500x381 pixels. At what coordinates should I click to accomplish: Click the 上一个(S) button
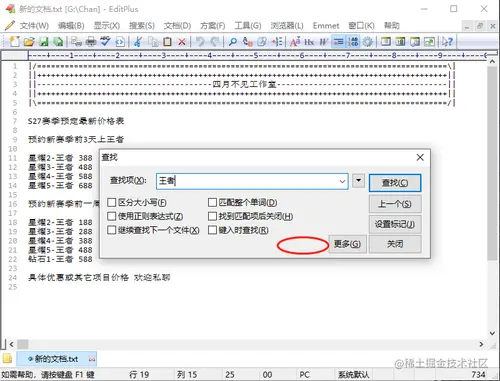point(395,204)
